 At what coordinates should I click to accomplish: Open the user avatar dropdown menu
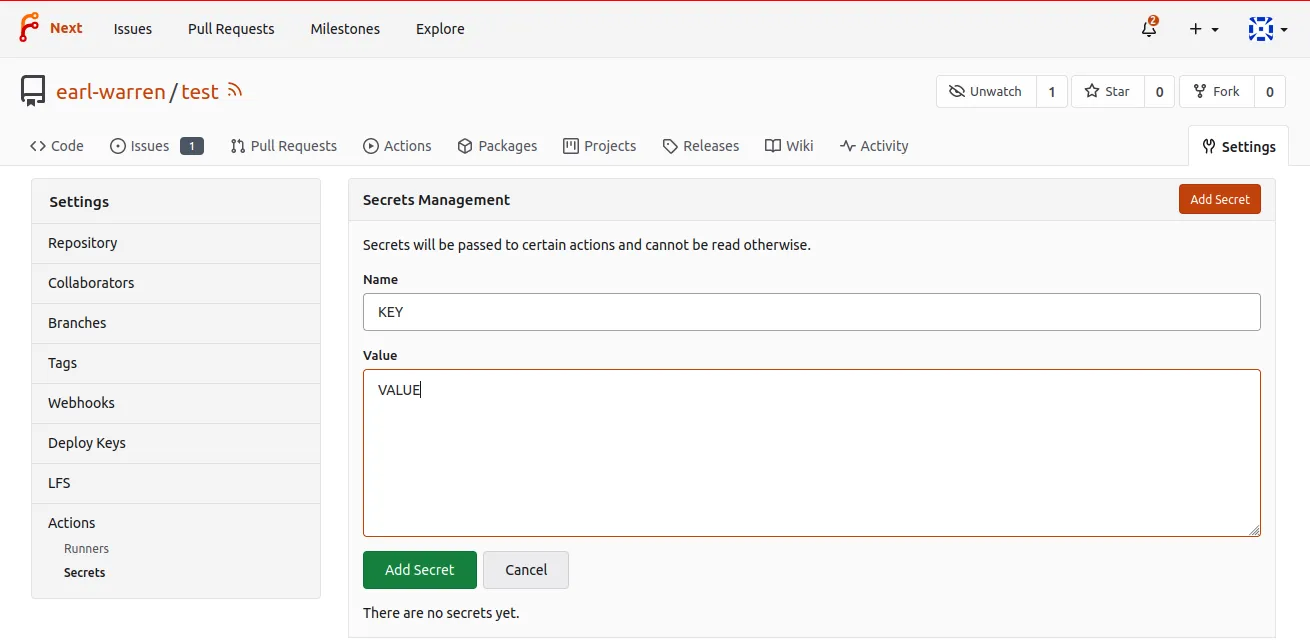coord(1267,29)
